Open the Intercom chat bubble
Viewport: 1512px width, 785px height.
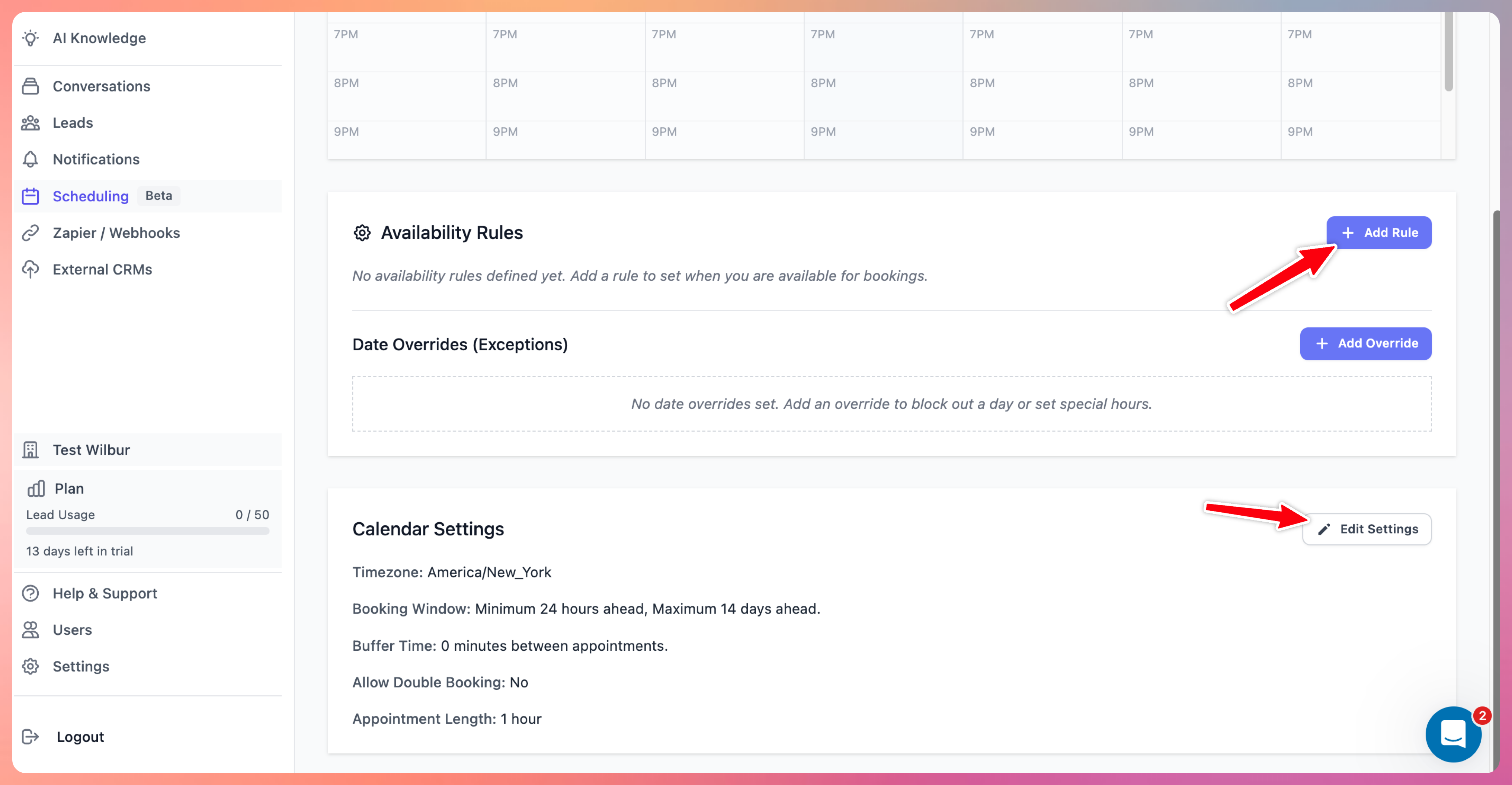click(x=1454, y=734)
